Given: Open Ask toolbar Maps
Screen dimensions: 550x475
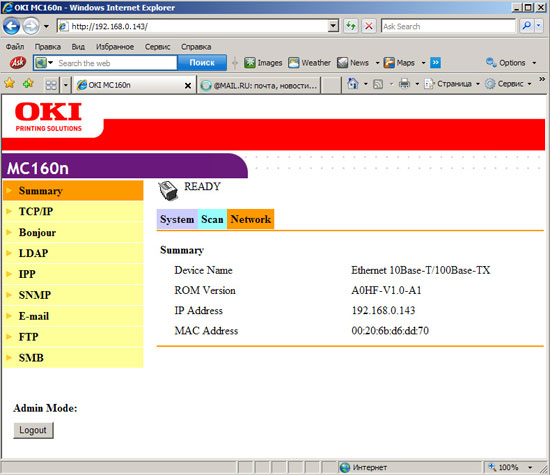Looking at the screenshot, I should pos(399,63).
